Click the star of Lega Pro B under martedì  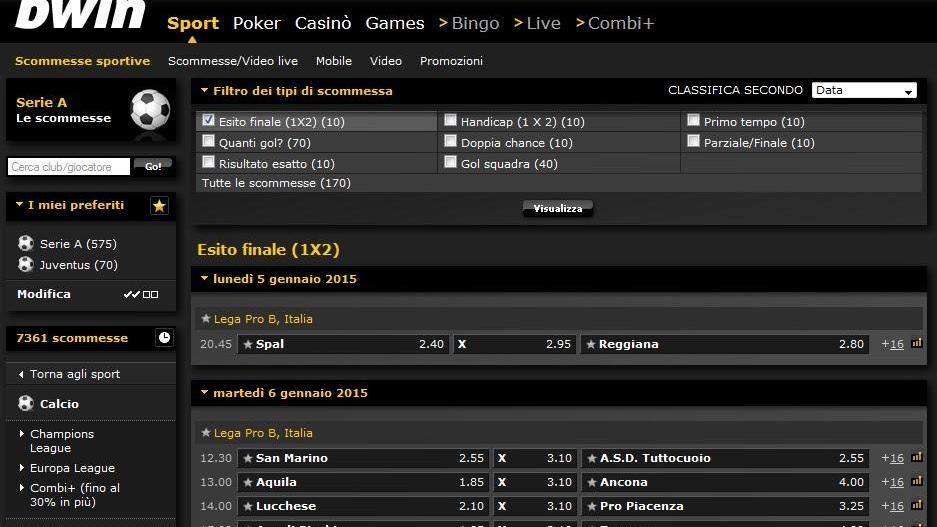(206, 433)
